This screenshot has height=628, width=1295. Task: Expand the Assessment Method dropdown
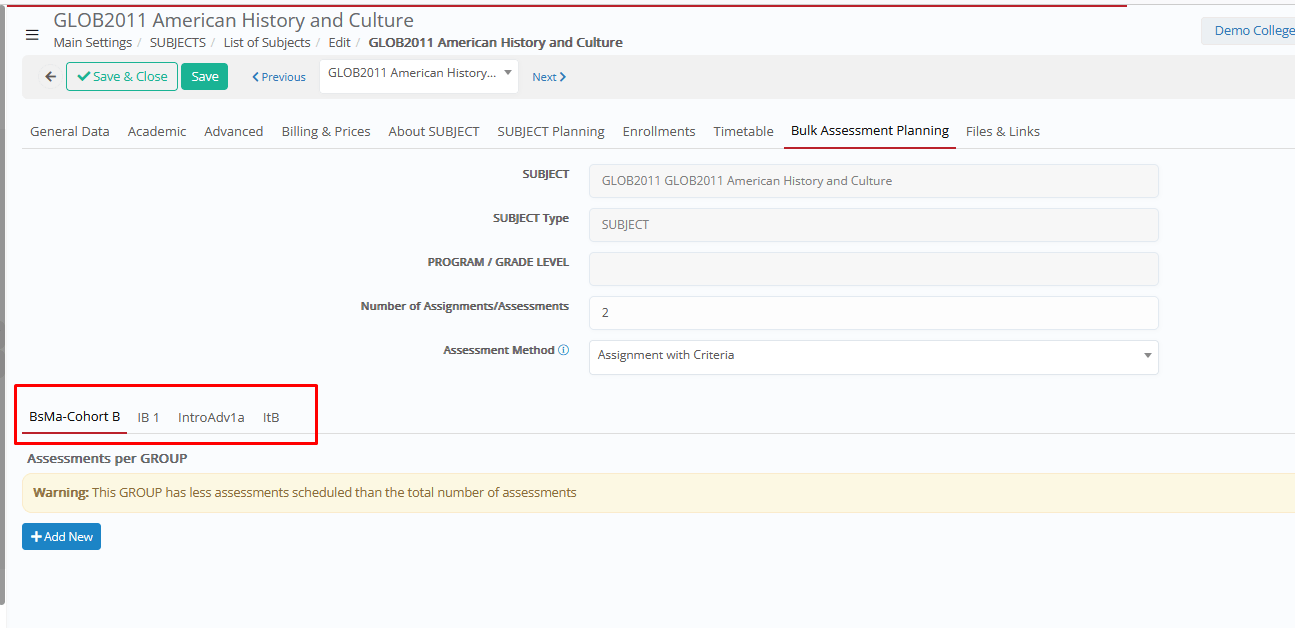coord(873,356)
